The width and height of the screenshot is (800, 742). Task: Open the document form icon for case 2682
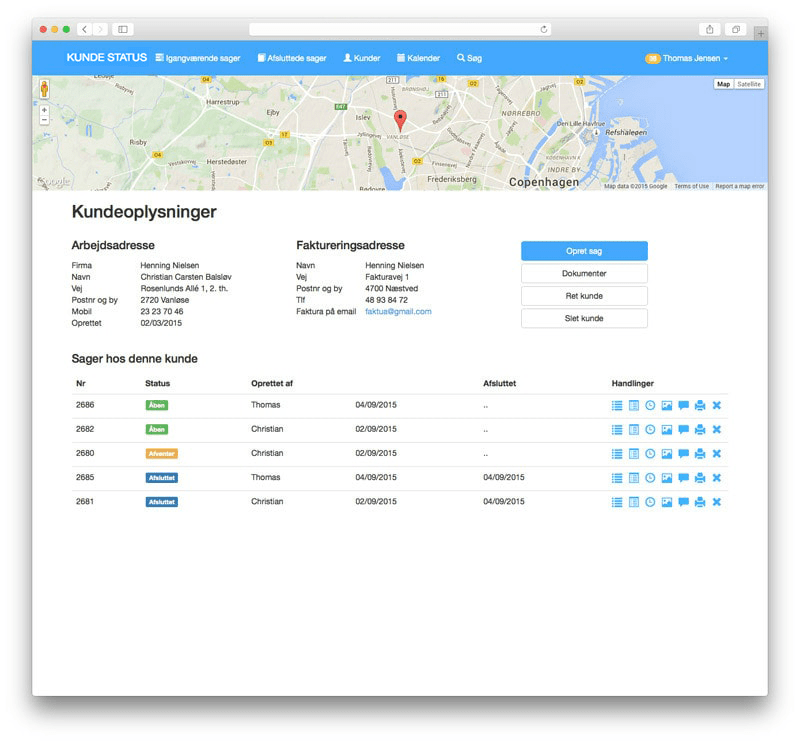tap(634, 429)
